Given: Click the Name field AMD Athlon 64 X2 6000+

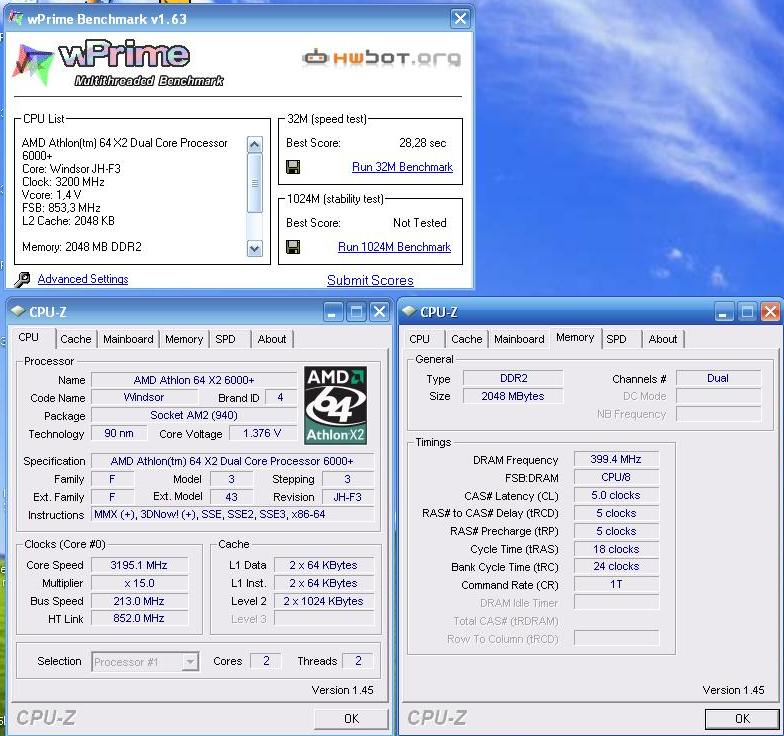Looking at the screenshot, I should tap(194, 380).
